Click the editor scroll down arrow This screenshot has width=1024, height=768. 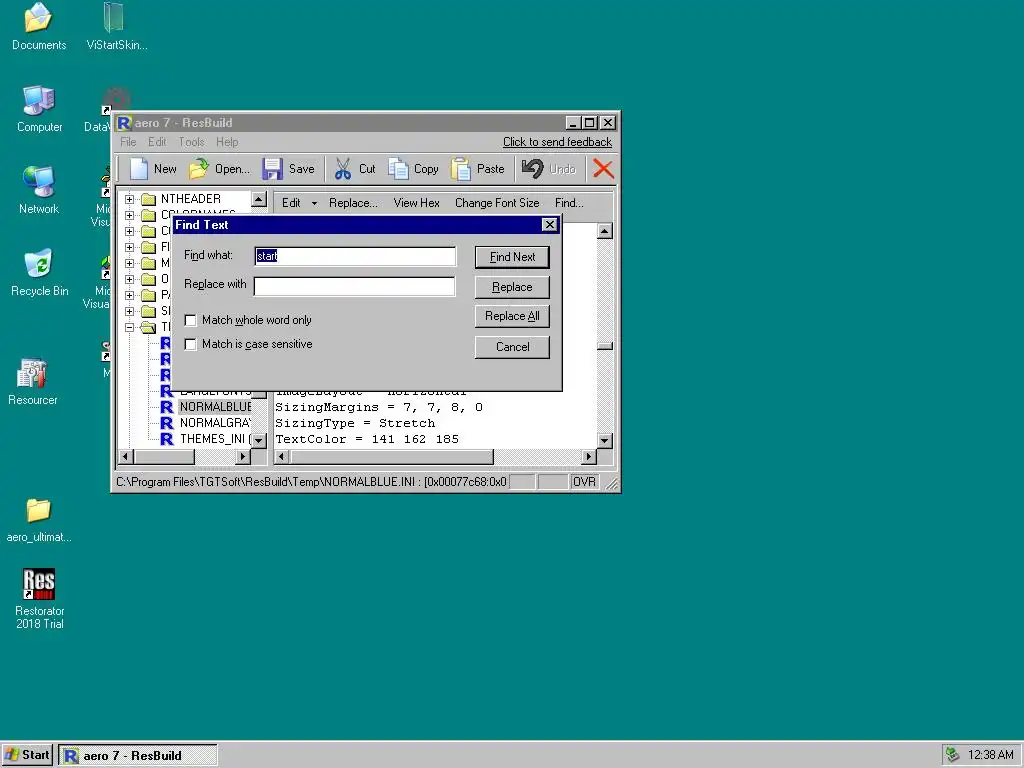click(x=605, y=441)
